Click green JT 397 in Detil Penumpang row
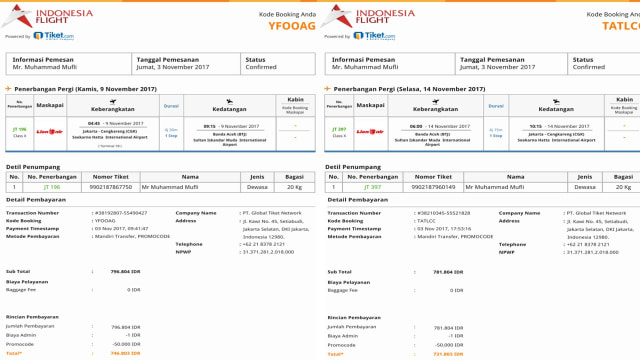This screenshot has height=360, width=640. tap(373, 187)
